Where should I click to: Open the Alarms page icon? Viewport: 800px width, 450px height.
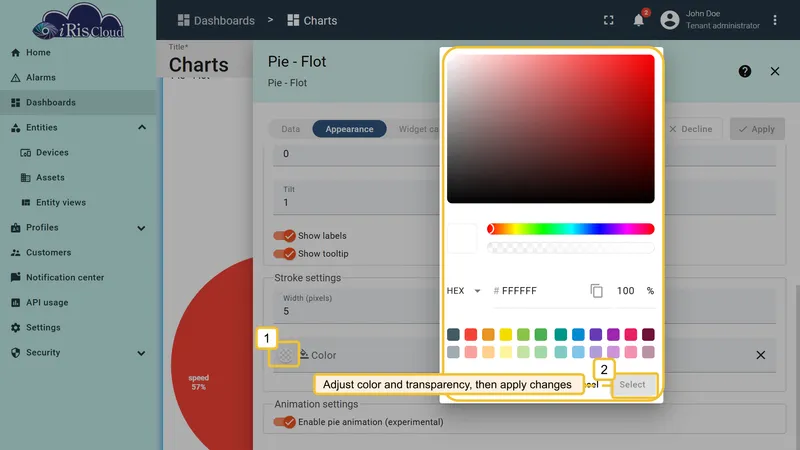point(15,78)
